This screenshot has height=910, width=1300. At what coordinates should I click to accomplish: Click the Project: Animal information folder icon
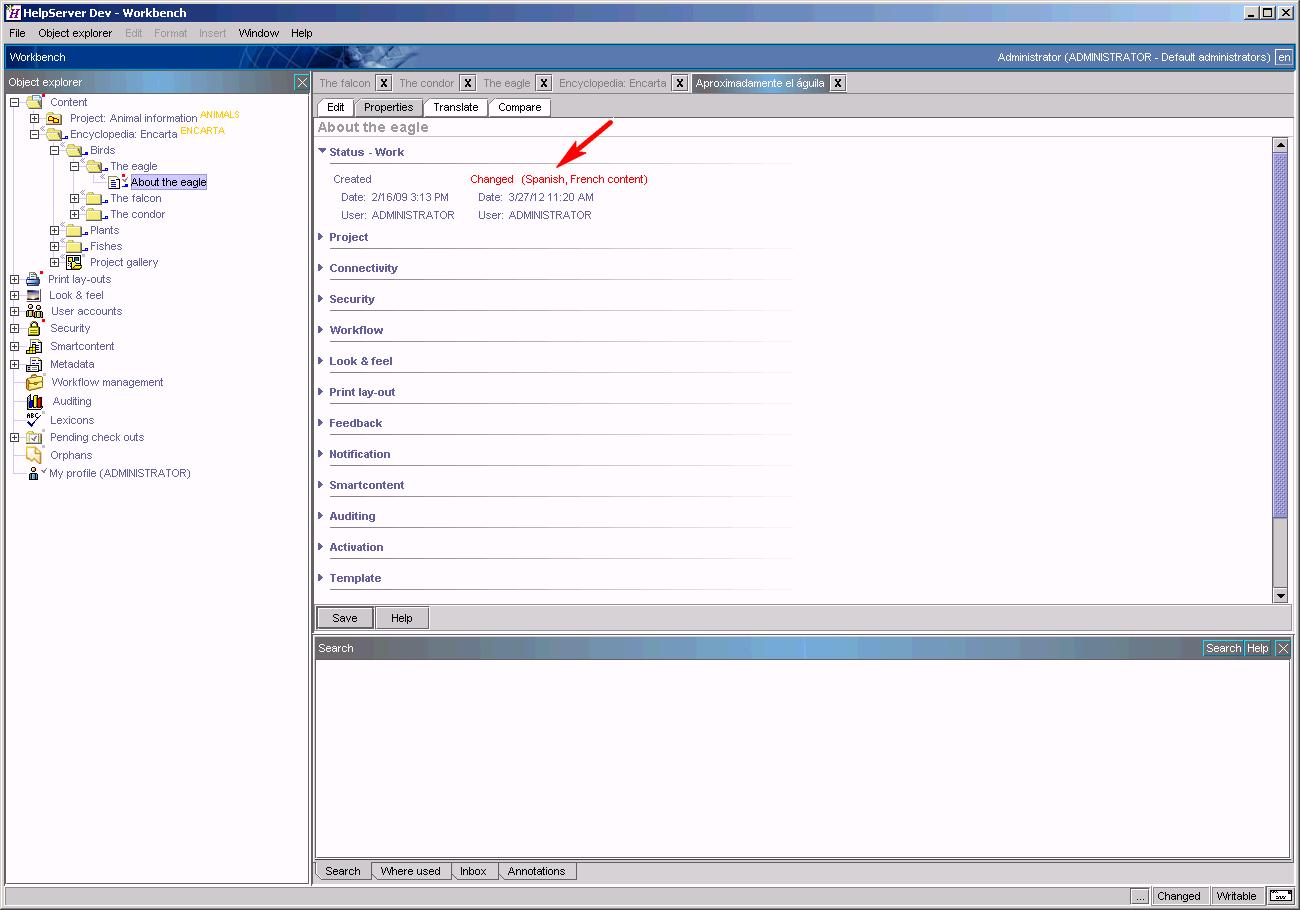[x=54, y=118]
